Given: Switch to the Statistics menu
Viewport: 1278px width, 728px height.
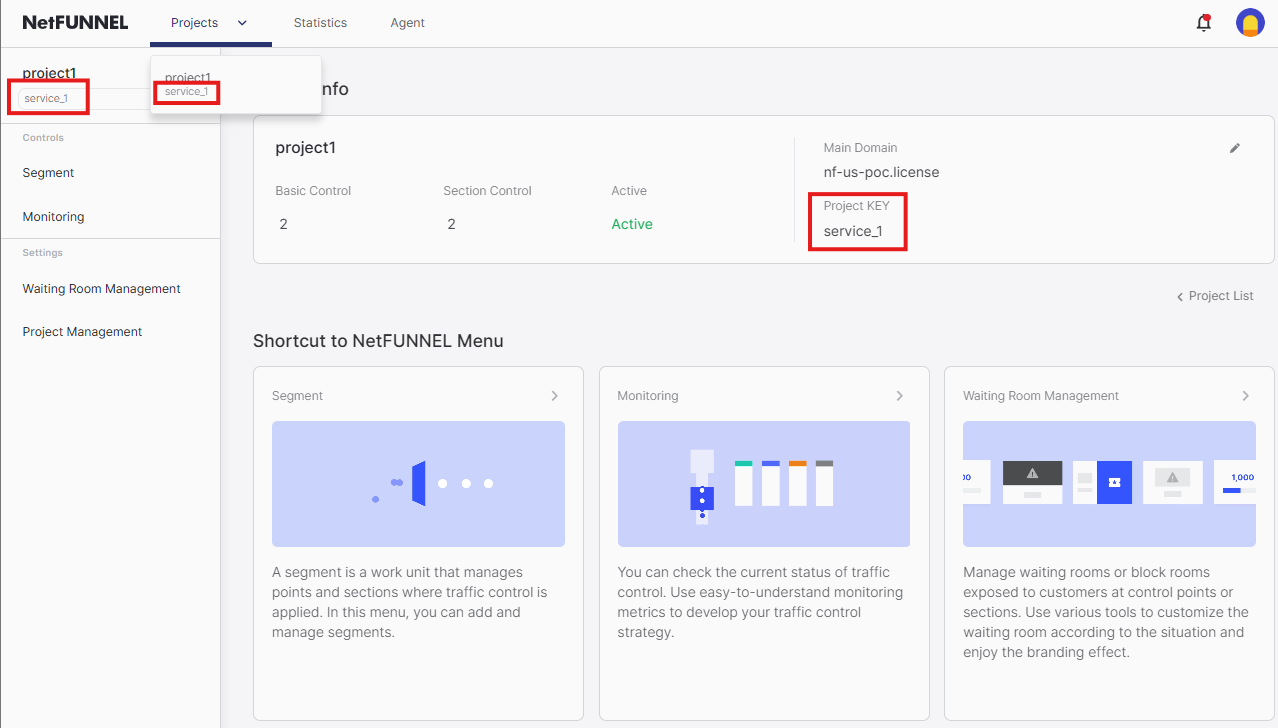Looking at the screenshot, I should tap(320, 21).
